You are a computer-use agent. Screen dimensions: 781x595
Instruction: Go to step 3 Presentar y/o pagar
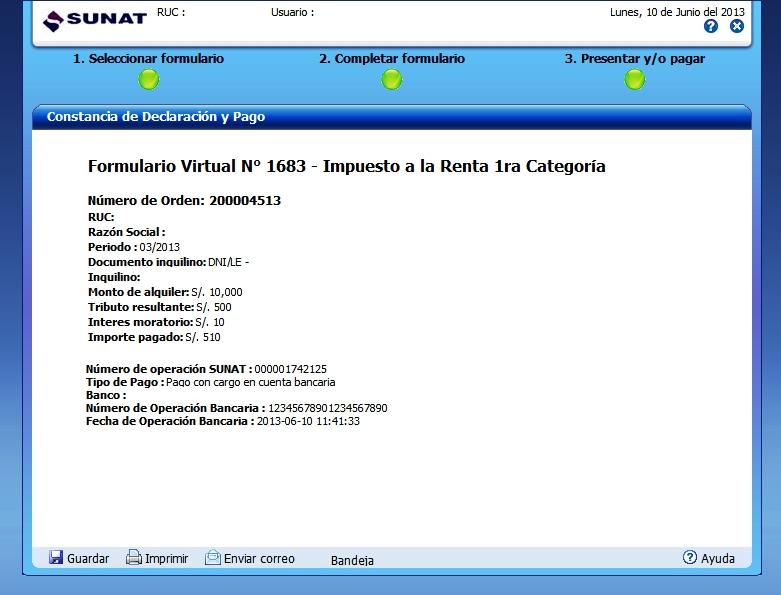tap(635, 59)
